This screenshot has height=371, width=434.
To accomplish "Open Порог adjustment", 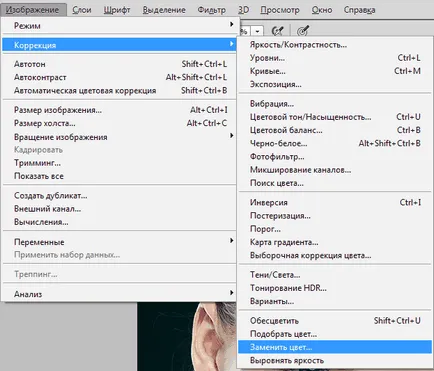I will 335,229.
